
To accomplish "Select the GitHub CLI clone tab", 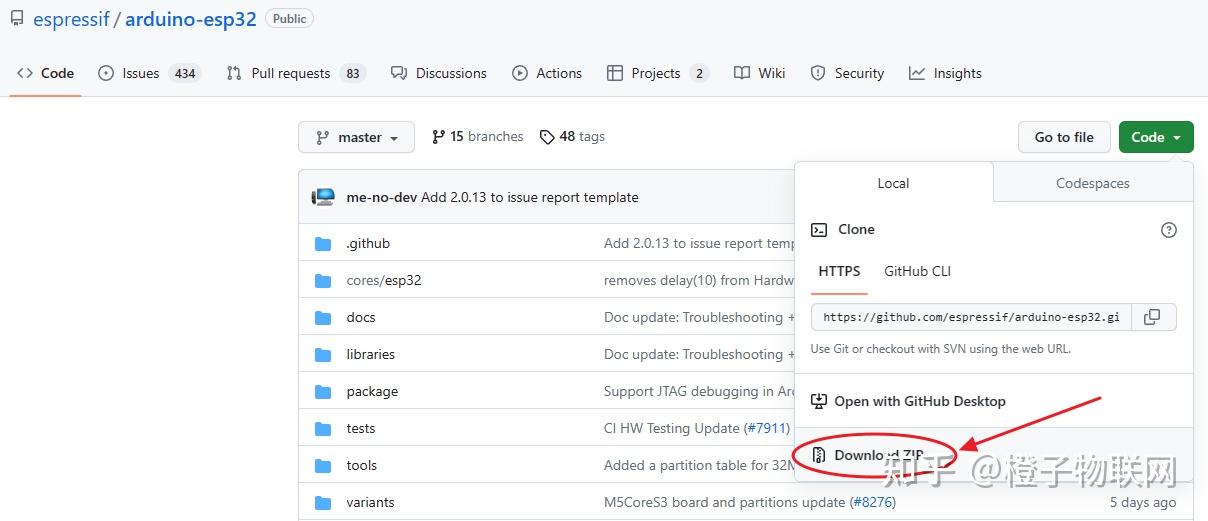I will [917, 271].
